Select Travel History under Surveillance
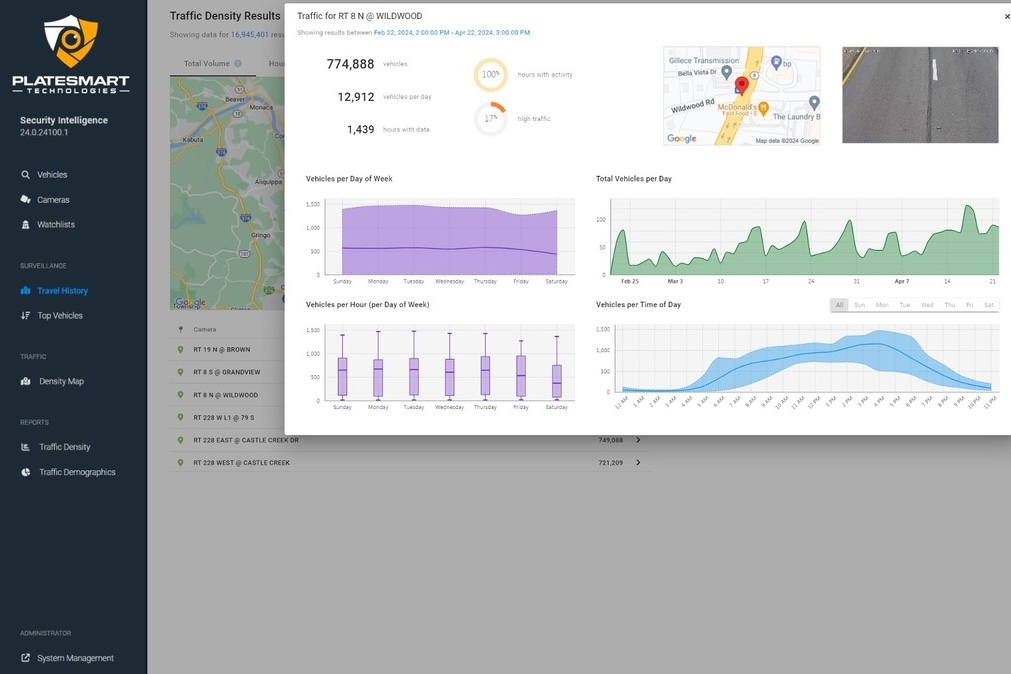1011x674 pixels. click(54, 290)
